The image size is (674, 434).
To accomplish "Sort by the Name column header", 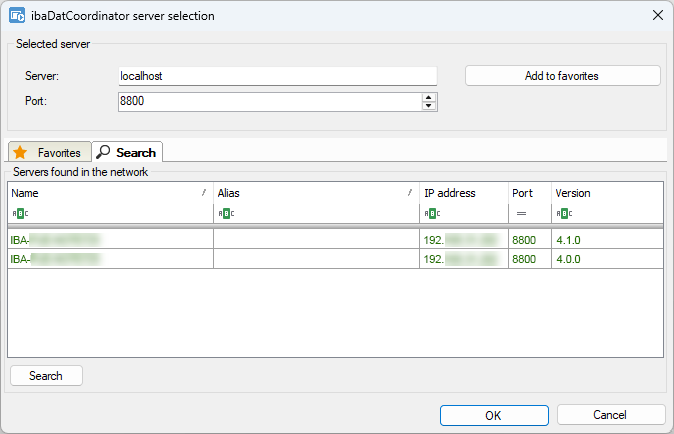I will coord(110,193).
